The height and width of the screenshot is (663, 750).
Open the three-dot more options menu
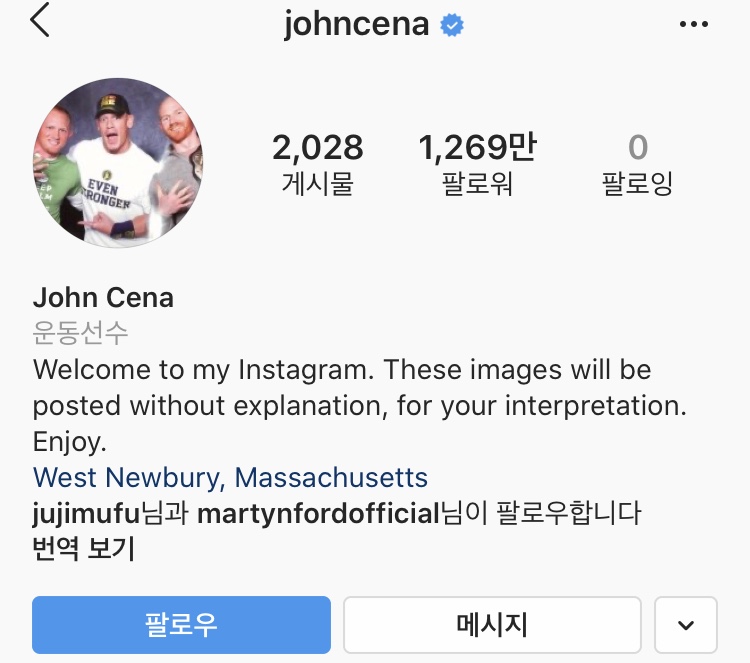tap(694, 24)
